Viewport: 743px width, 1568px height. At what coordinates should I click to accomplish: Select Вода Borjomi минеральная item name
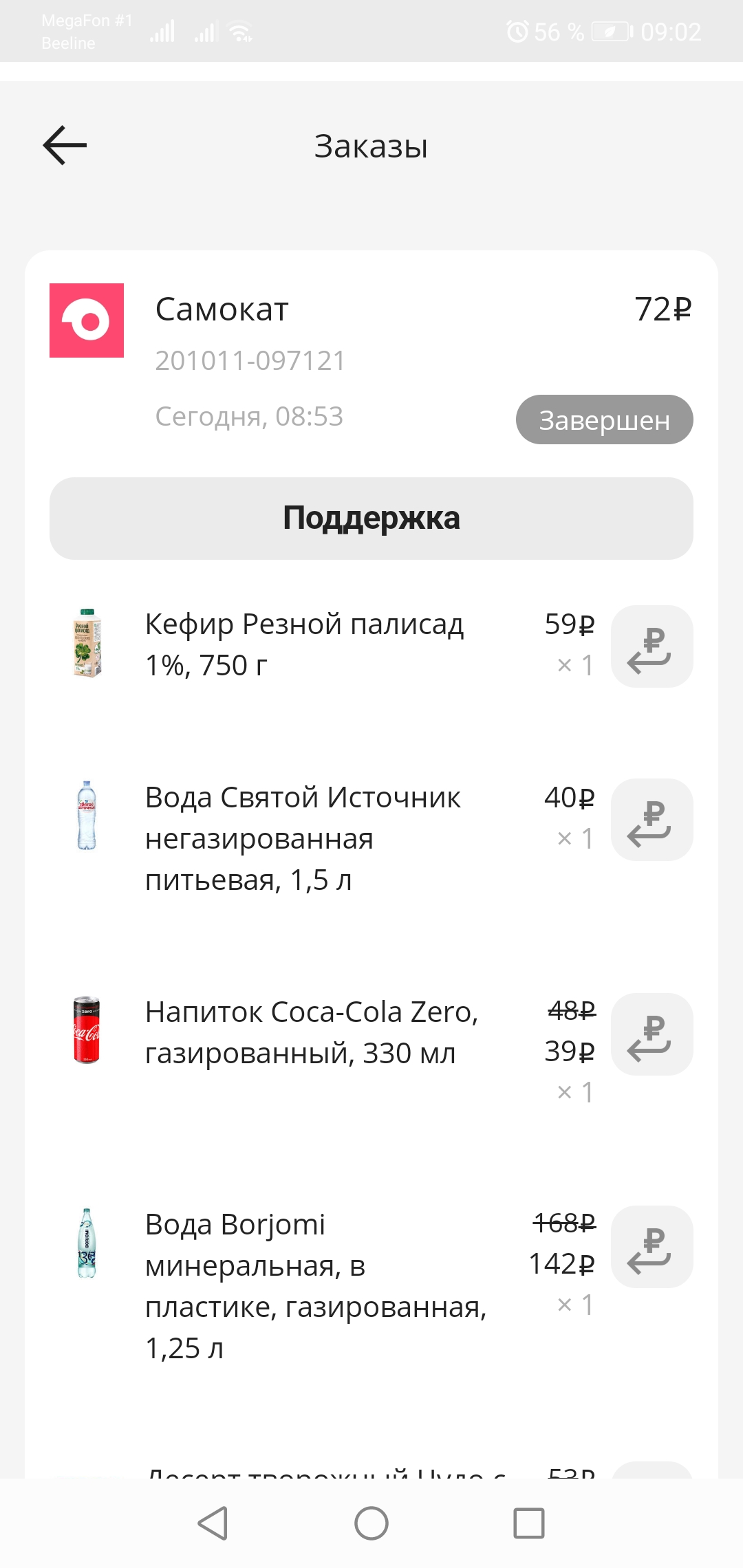[x=316, y=1286]
